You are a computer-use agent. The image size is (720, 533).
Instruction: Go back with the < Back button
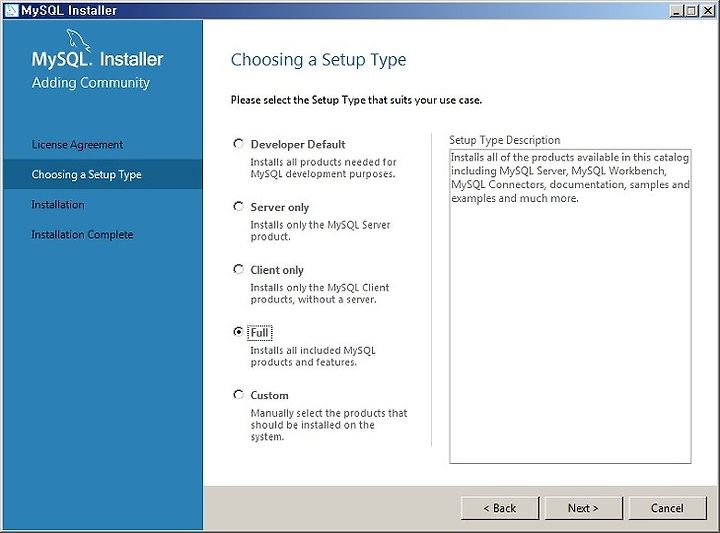coord(500,508)
